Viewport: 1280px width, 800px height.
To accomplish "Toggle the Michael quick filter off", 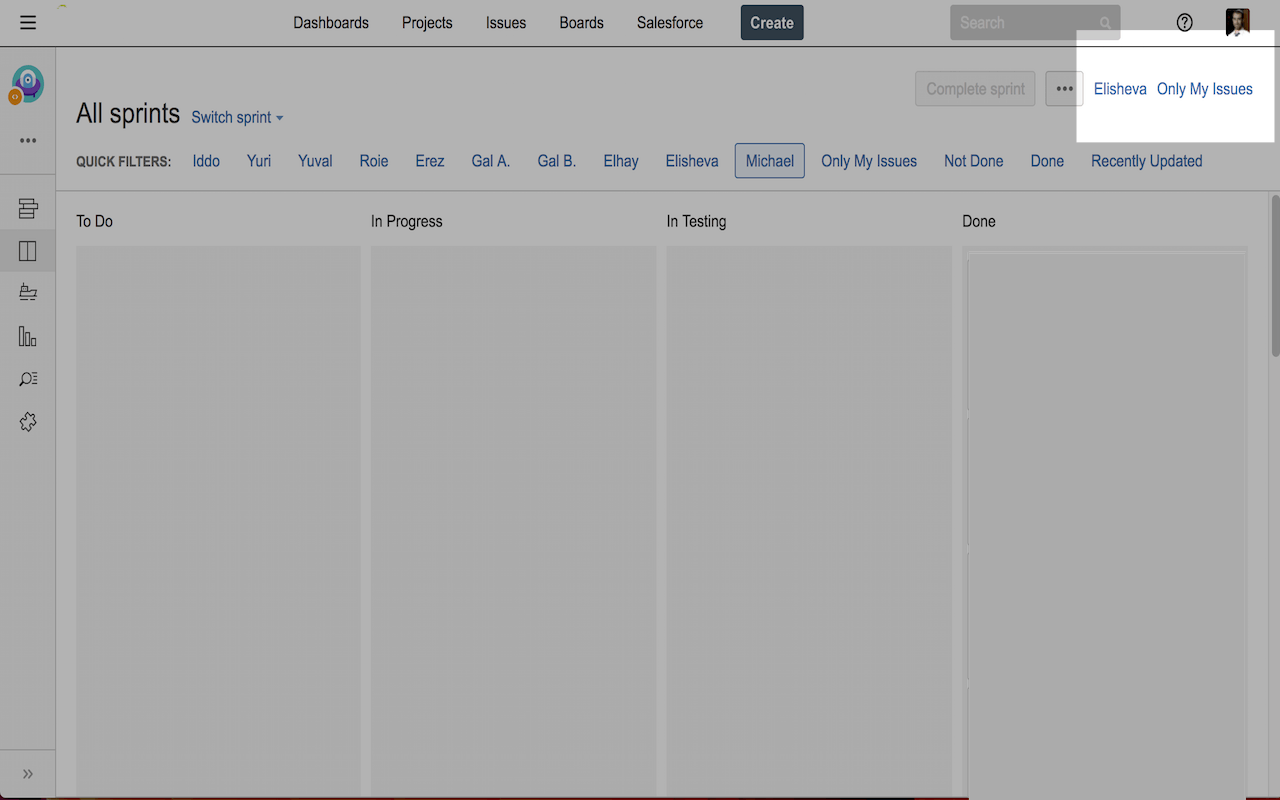I will coord(769,160).
